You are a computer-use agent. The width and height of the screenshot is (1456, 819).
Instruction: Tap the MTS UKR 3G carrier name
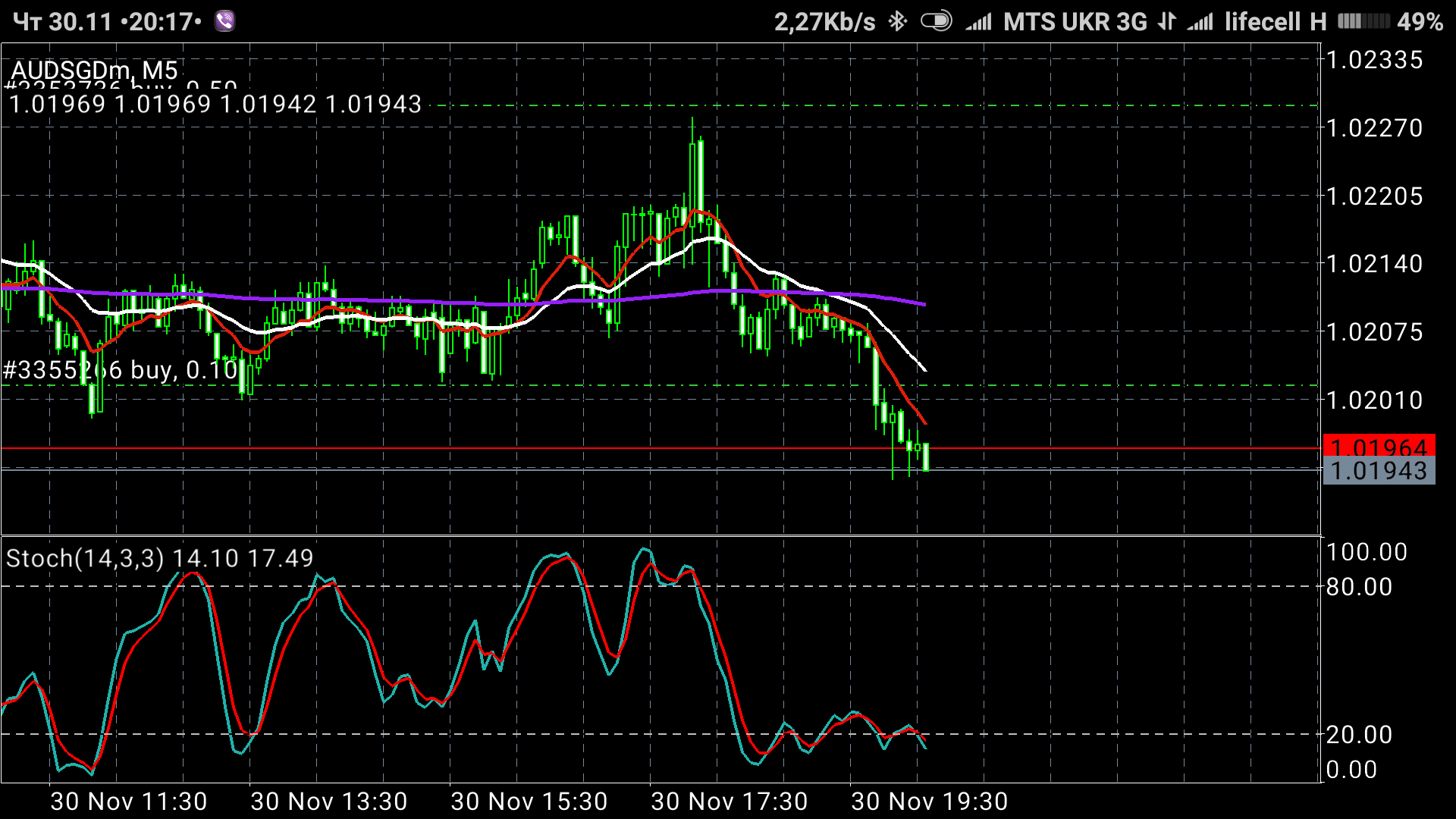1075,22
